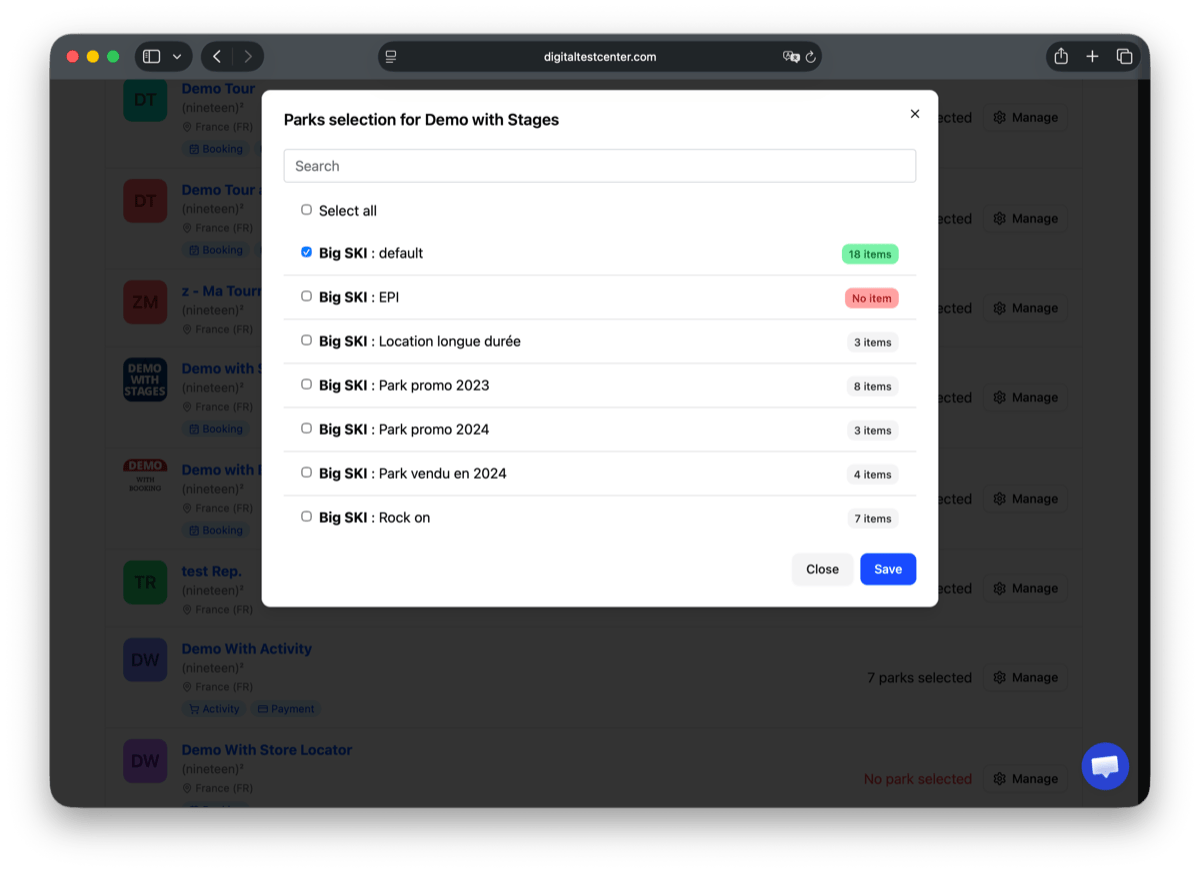
Task: Go forward with the browser forward arrow
Action: 248,57
